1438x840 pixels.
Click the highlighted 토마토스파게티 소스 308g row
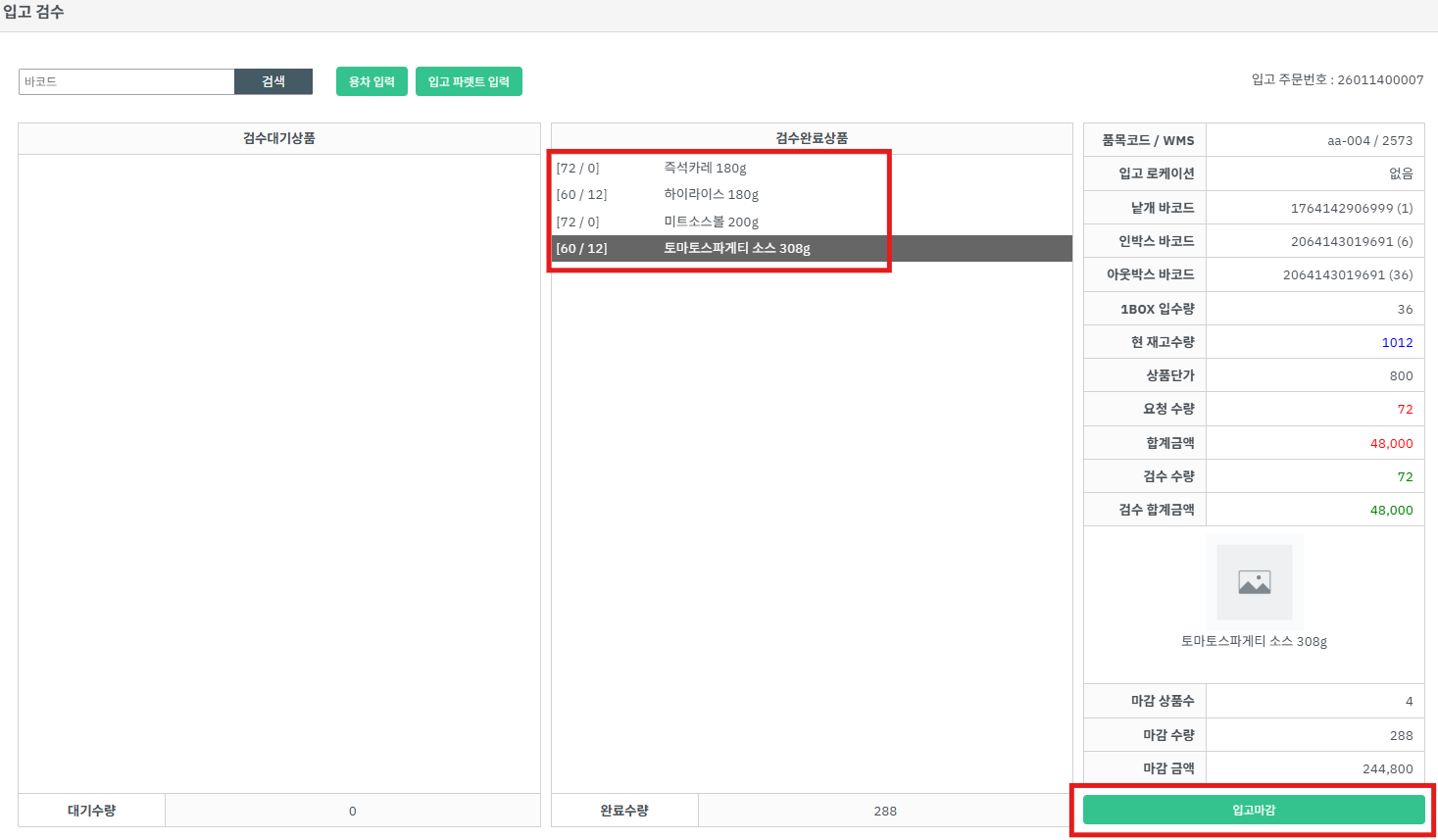click(x=736, y=248)
